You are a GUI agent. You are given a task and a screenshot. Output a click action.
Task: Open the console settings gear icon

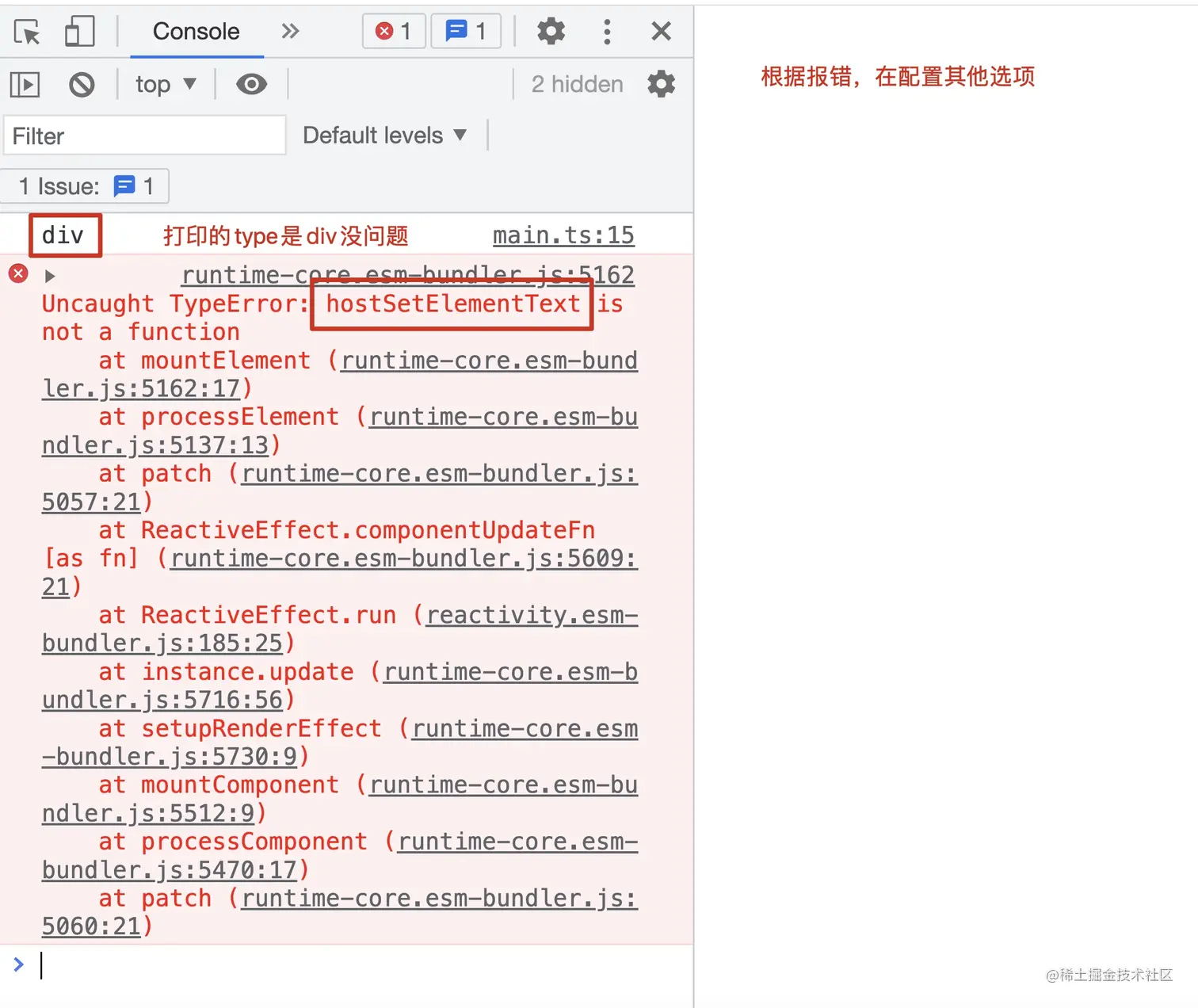click(660, 84)
